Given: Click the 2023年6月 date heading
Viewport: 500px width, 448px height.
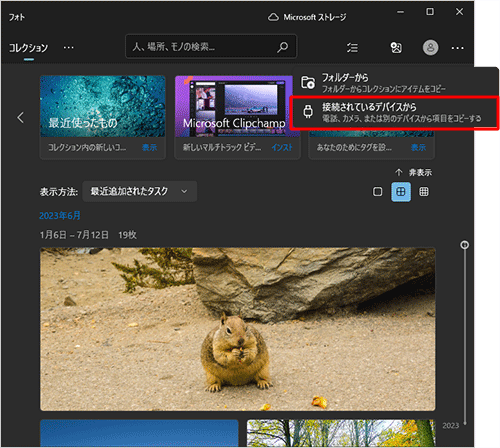Looking at the screenshot, I should coord(60,216).
